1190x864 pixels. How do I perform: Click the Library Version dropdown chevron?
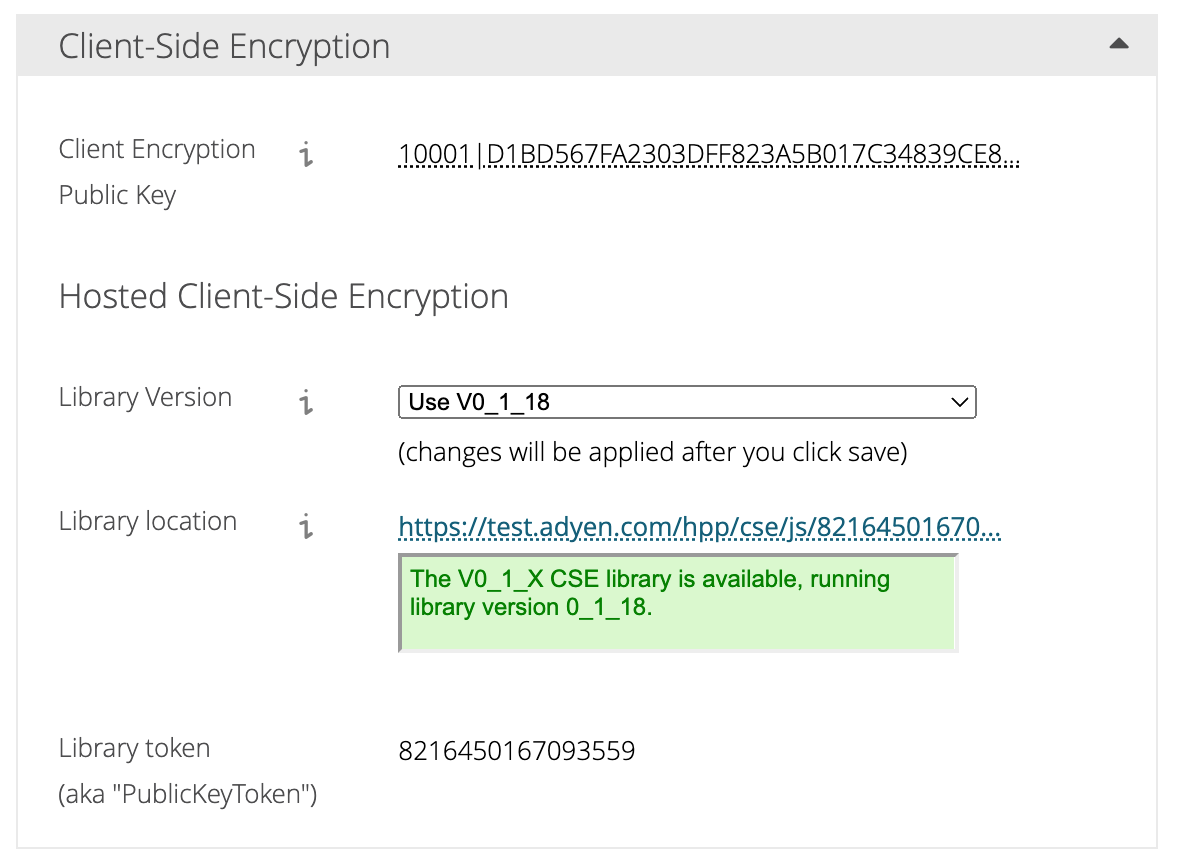(963, 402)
